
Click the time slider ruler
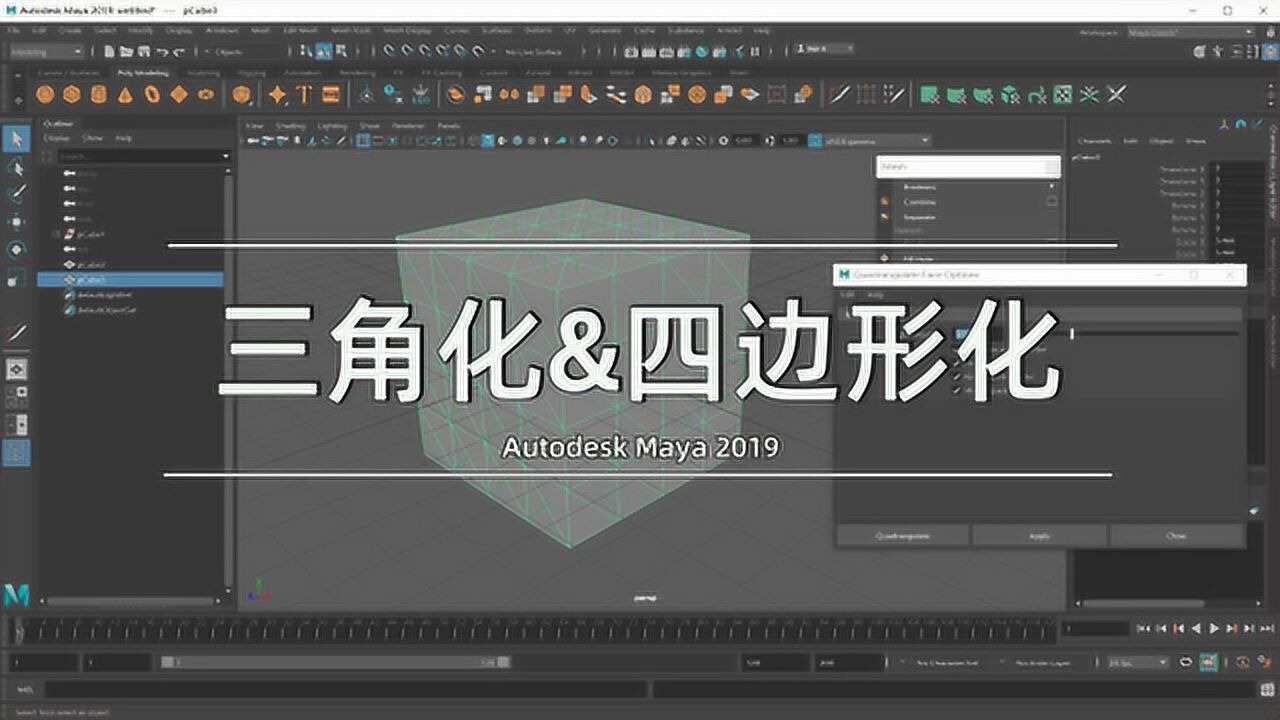(x=537, y=630)
